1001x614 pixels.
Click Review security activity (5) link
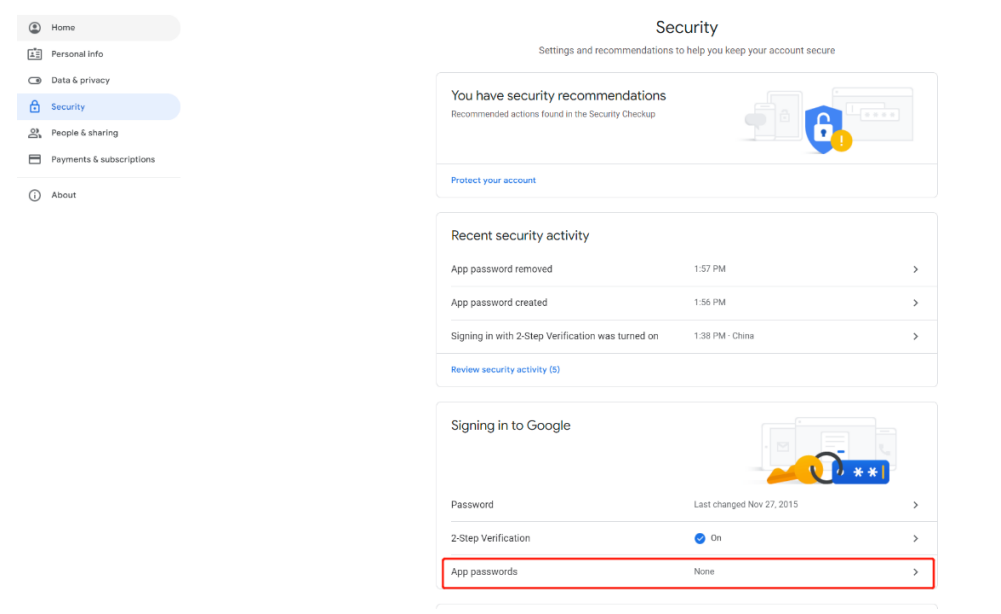(x=505, y=370)
